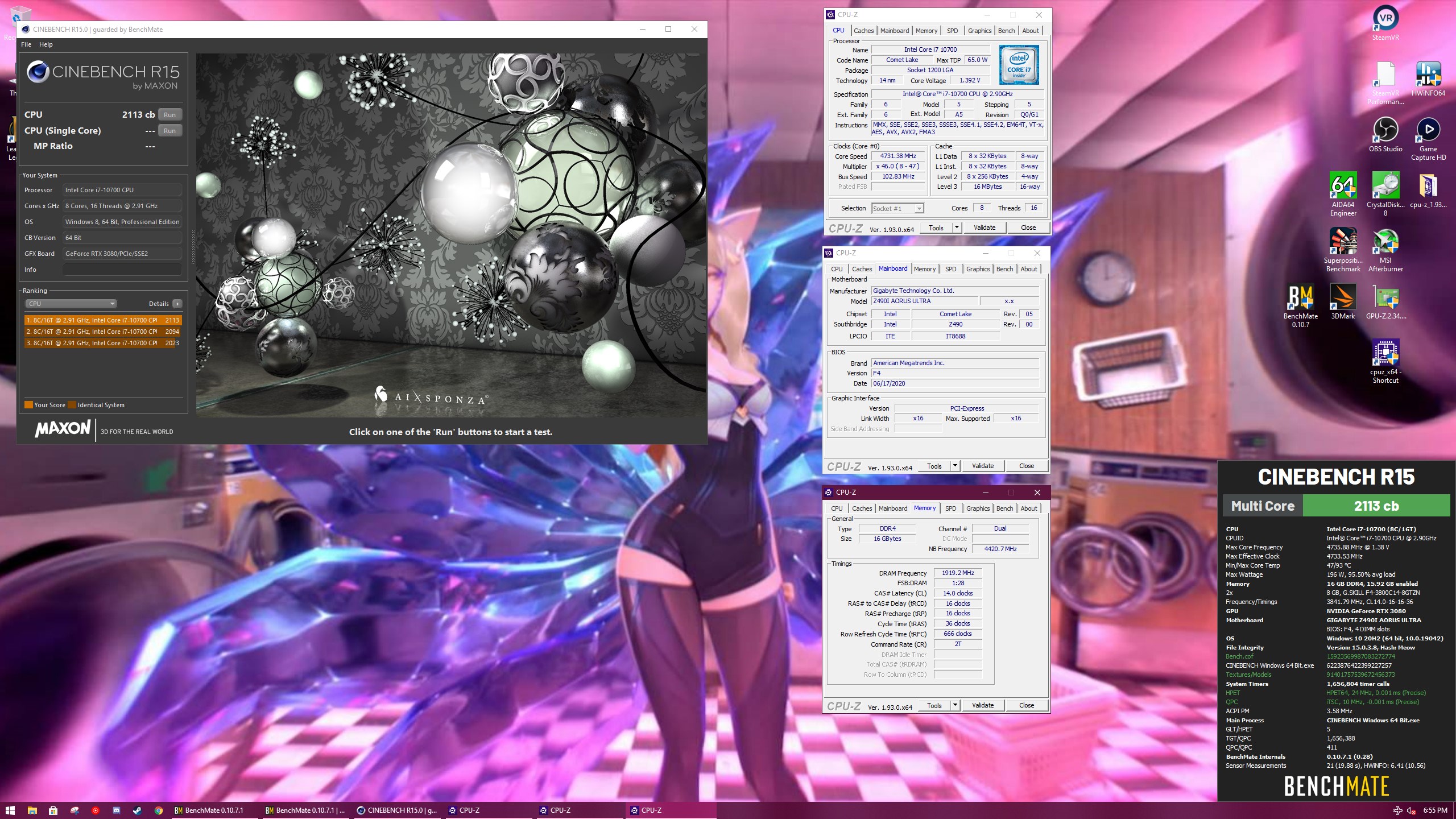
Task: Click the Intel Core i7 logo in CPU-Z
Action: coord(1019,65)
